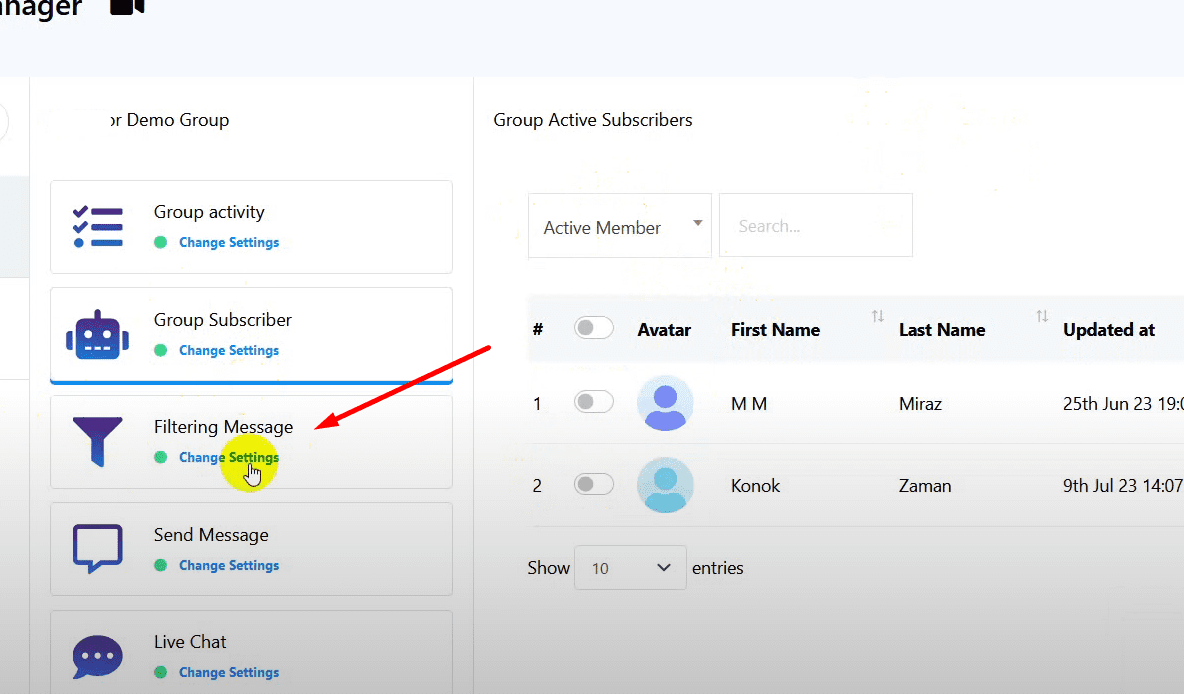
Task: Click Change Settings under Group activity
Action: point(229,243)
